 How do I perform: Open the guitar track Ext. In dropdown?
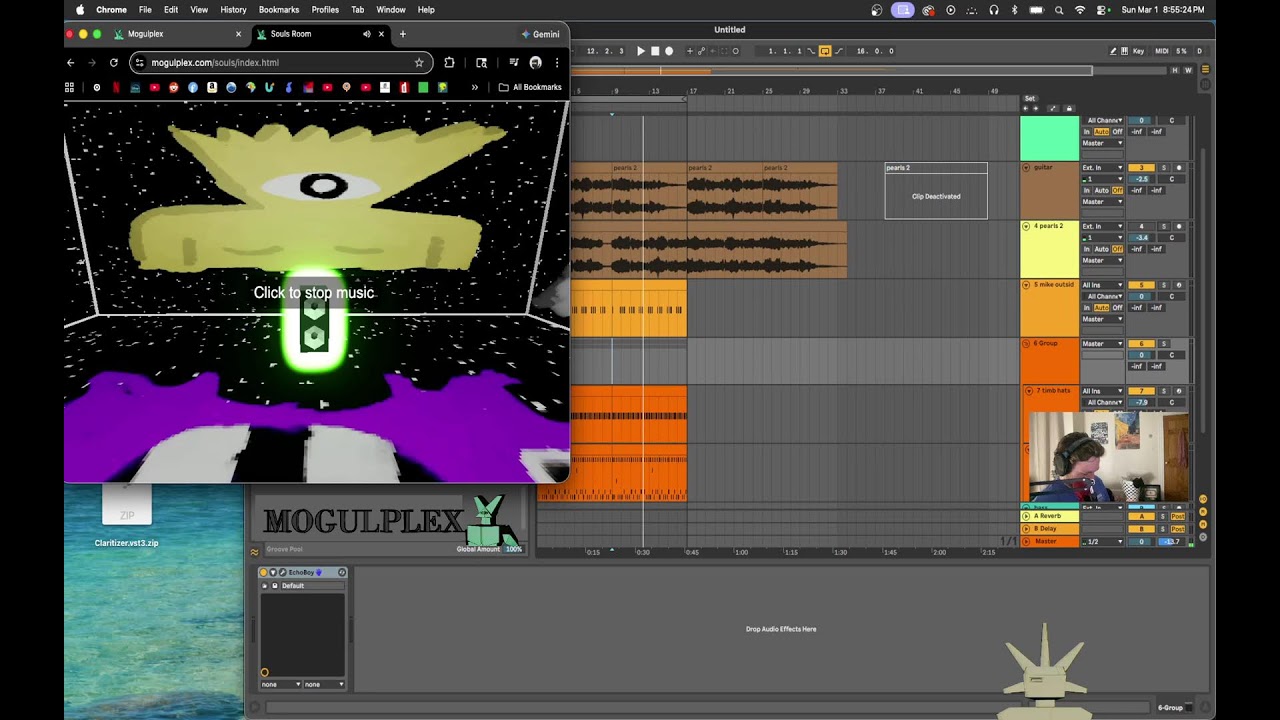click(1102, 168)
